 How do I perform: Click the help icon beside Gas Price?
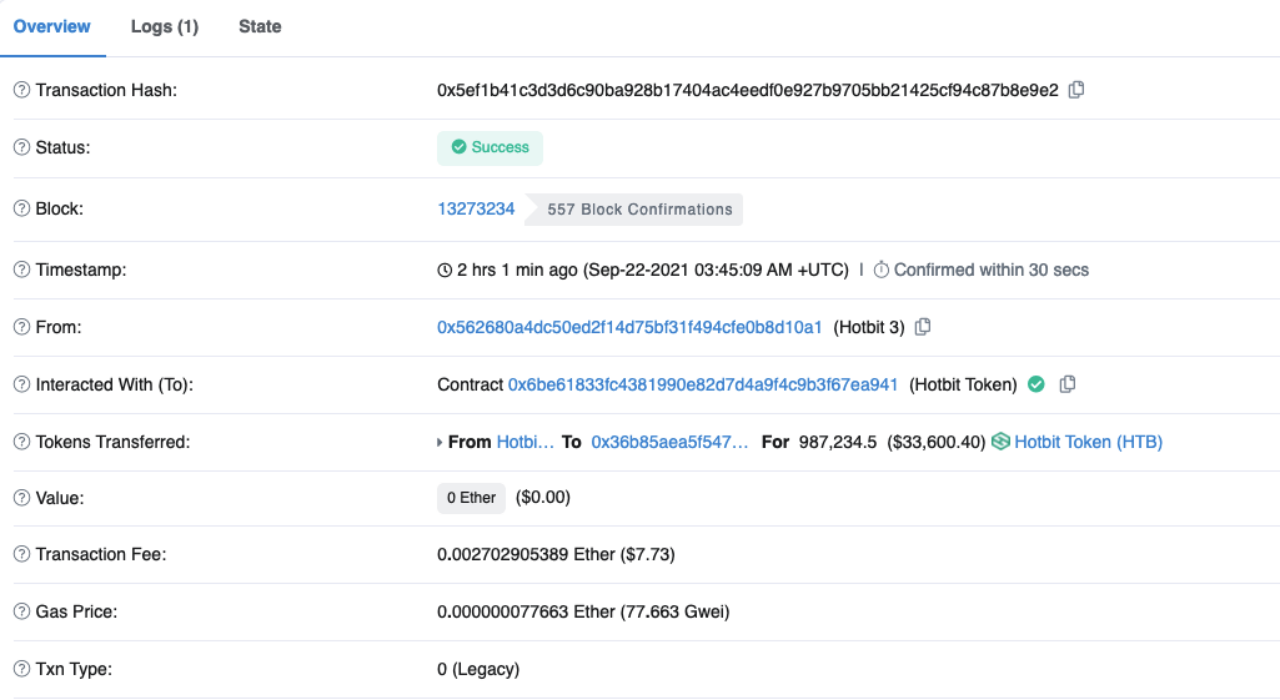[x=21, y=611]
